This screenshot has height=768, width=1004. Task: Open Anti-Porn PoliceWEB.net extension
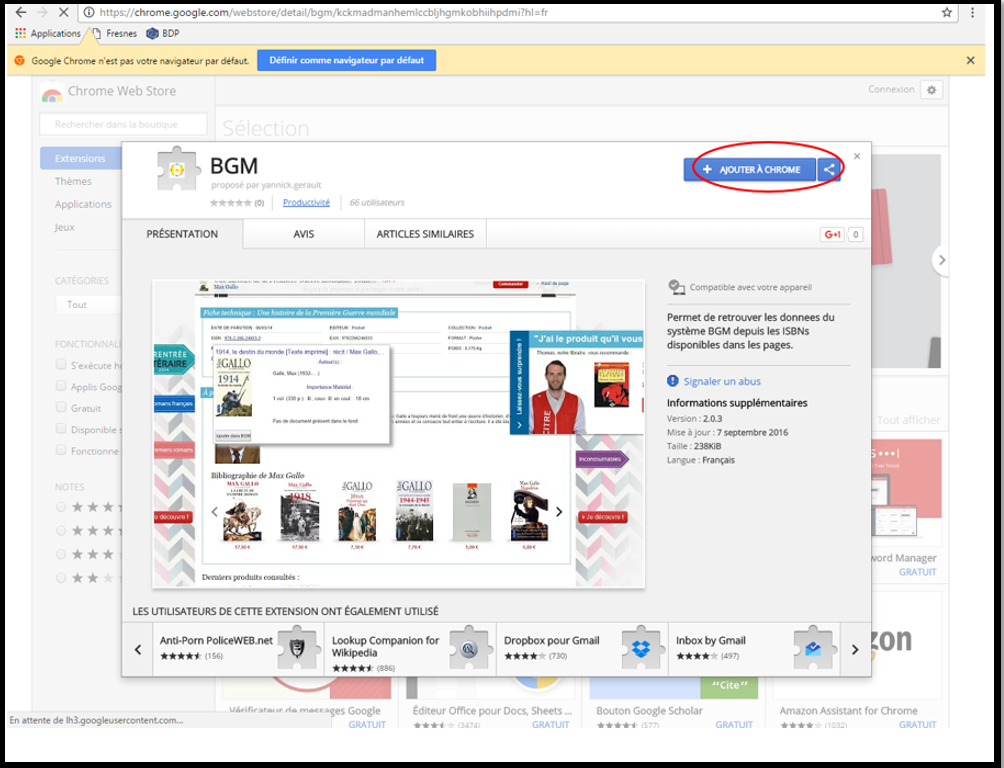[216, 641]
